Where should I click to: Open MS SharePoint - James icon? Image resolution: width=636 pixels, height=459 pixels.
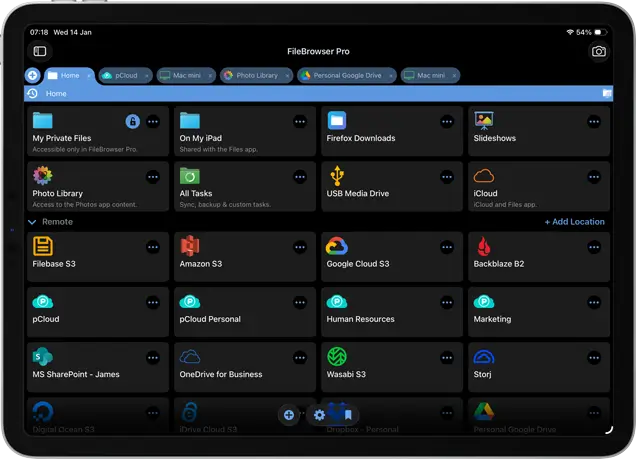click(43, 357)
